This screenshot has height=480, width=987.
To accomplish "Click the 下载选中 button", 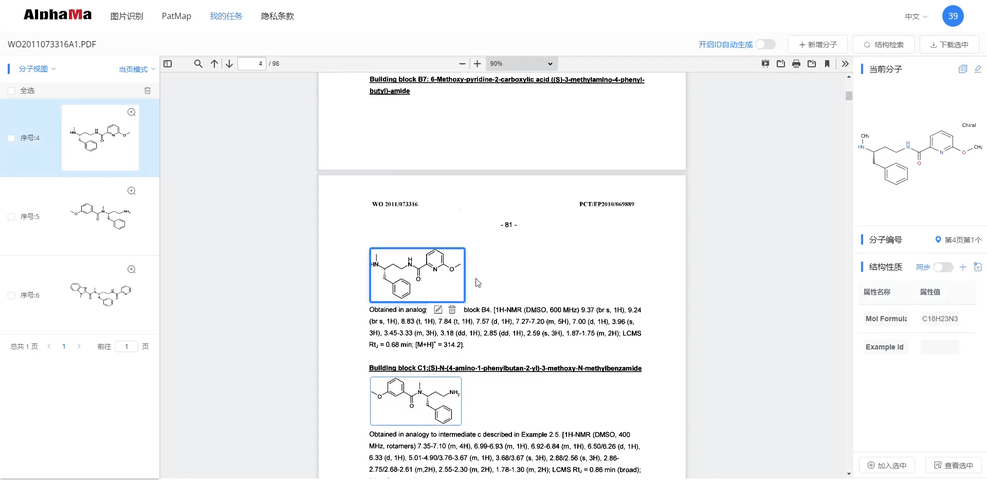I will (x=949, y=45).
